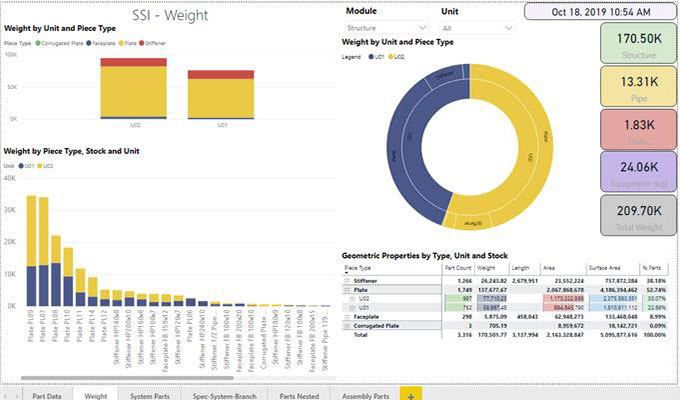
Task: Click the 209.70K Total Weight card
Action: [639, 216]
